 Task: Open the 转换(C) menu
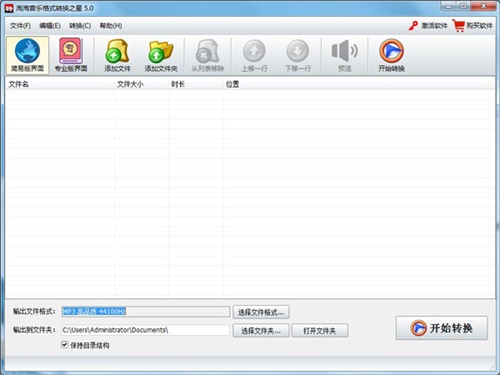click(x=80, y=26)
